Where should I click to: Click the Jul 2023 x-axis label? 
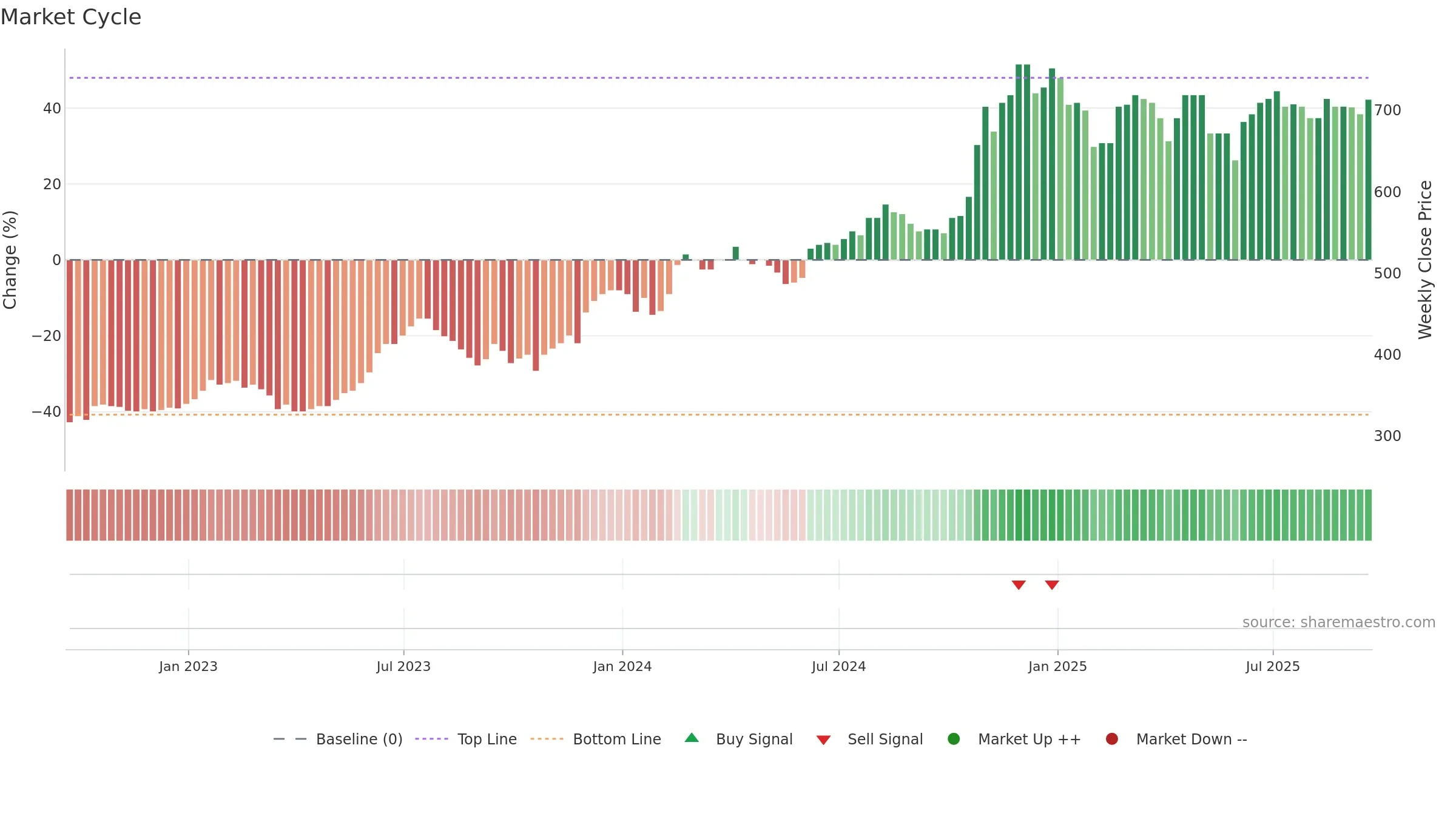pyautogui.click(x=403, y=666)
